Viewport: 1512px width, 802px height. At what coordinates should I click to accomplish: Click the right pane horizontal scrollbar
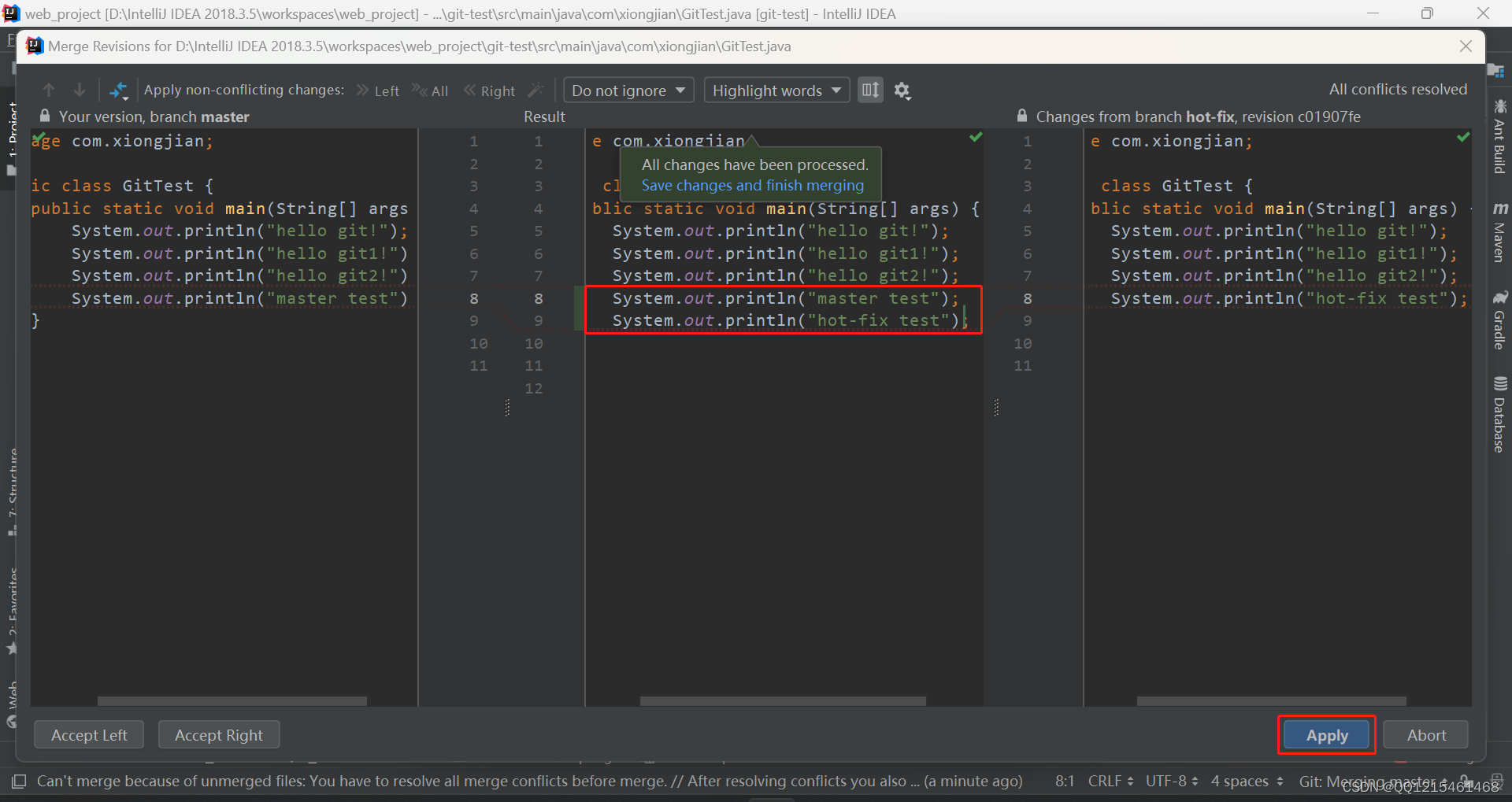[x=1271, y=700]
